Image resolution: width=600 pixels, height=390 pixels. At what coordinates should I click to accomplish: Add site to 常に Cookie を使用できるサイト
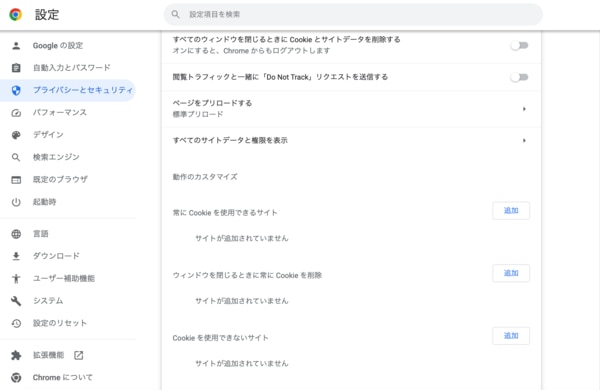coord(511,211)
